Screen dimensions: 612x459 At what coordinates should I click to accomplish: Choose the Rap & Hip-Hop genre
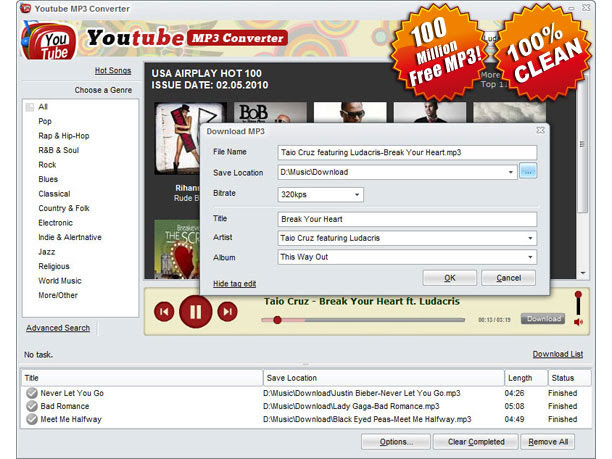pos(64,136)
